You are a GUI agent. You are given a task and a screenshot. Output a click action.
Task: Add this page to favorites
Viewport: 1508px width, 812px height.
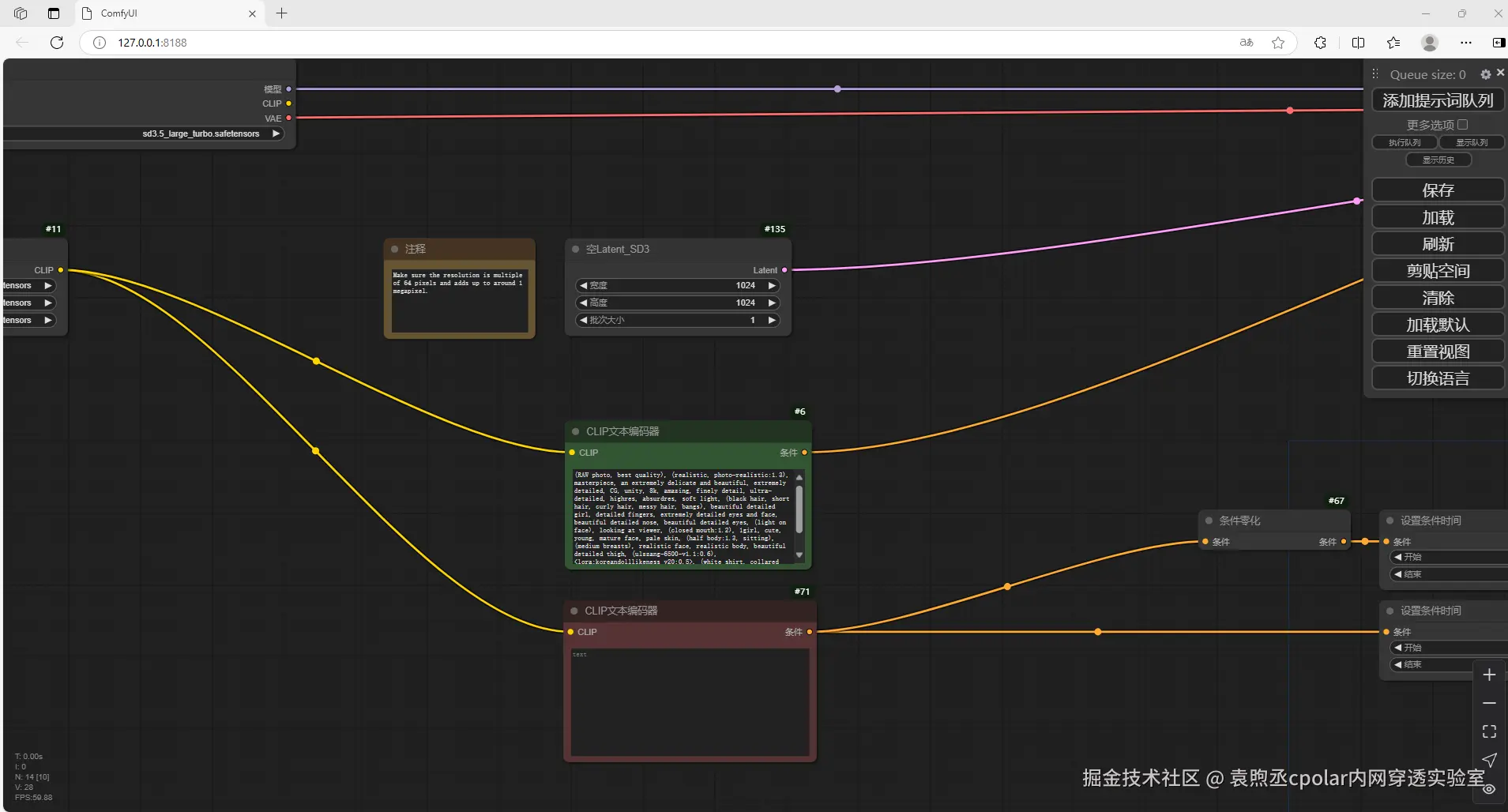(1278, 43)
